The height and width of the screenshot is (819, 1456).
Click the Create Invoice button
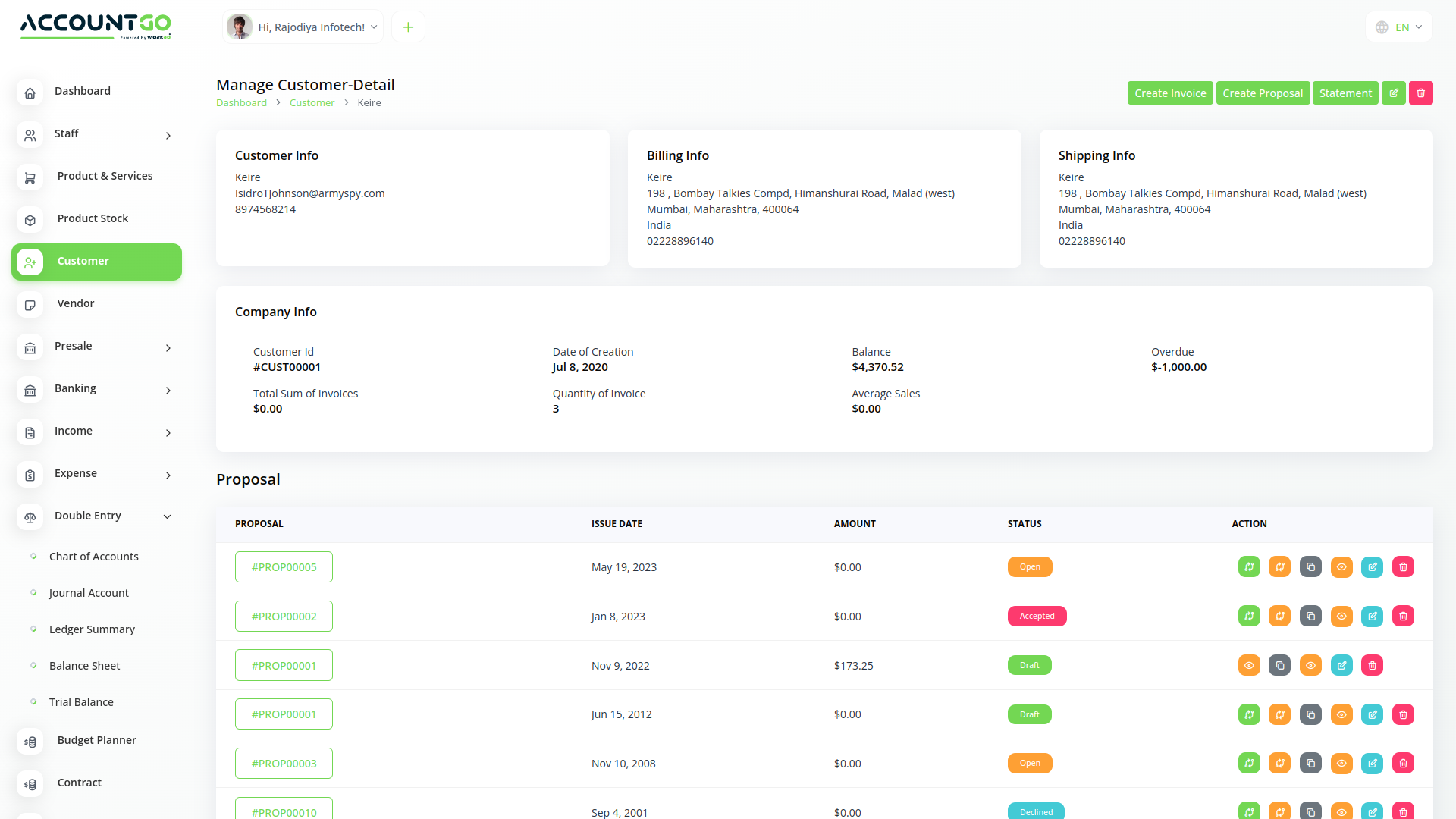coord(1169,93)
